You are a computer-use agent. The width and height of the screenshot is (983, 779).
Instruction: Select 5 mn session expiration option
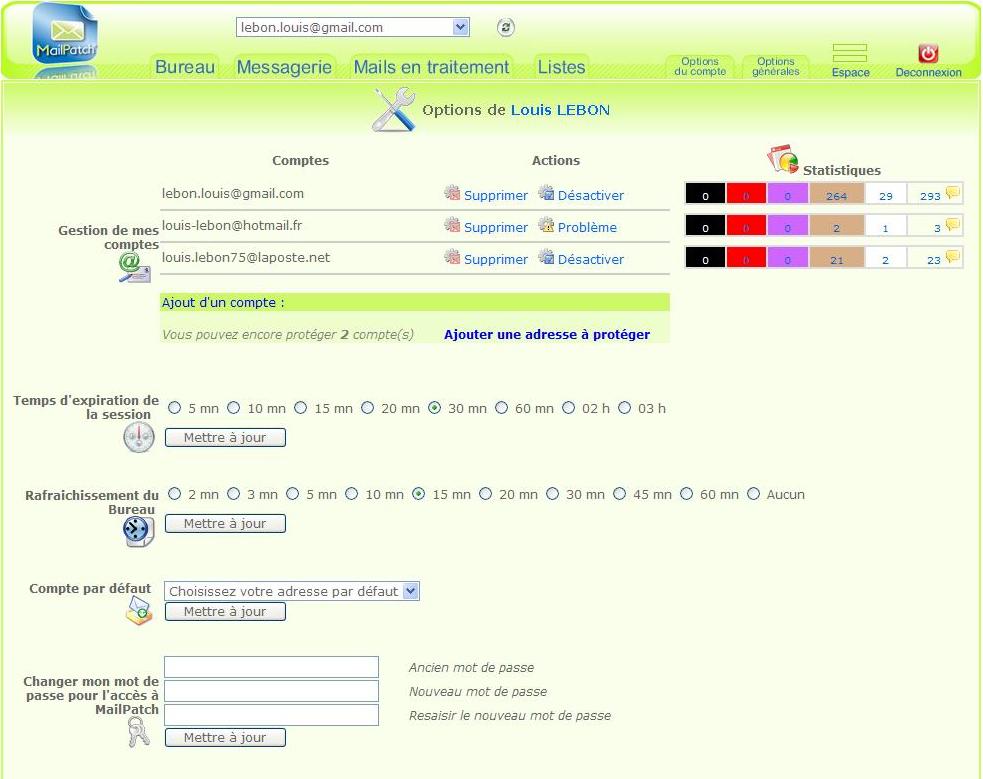point(175,408)
